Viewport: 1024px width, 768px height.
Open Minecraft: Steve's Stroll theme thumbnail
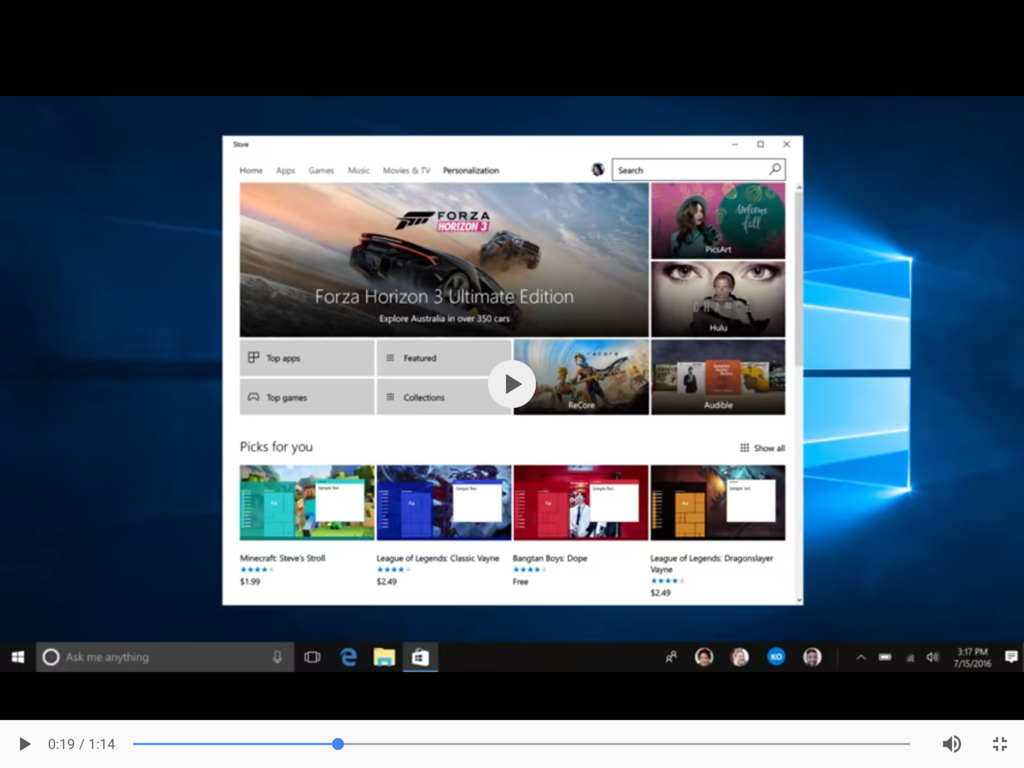pyautogui.click(x=307, y=503)
